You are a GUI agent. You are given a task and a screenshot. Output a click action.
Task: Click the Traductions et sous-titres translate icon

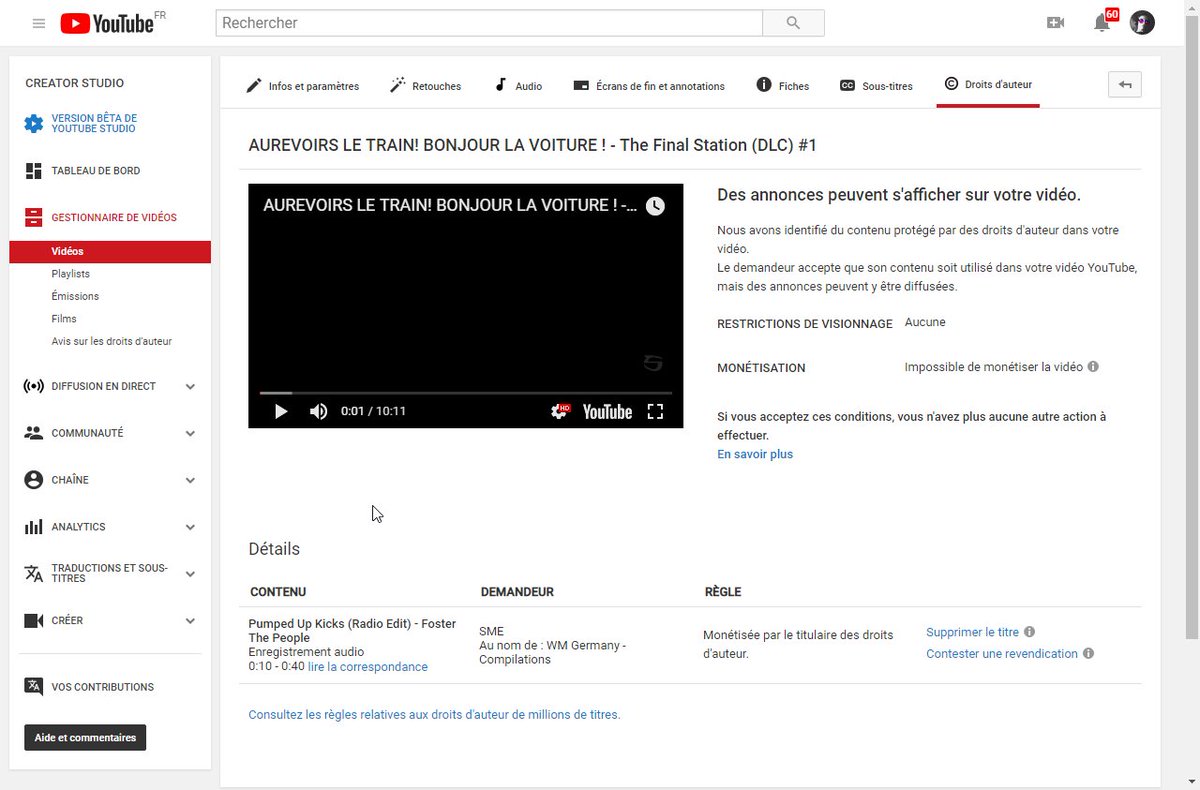click(34, 573)
